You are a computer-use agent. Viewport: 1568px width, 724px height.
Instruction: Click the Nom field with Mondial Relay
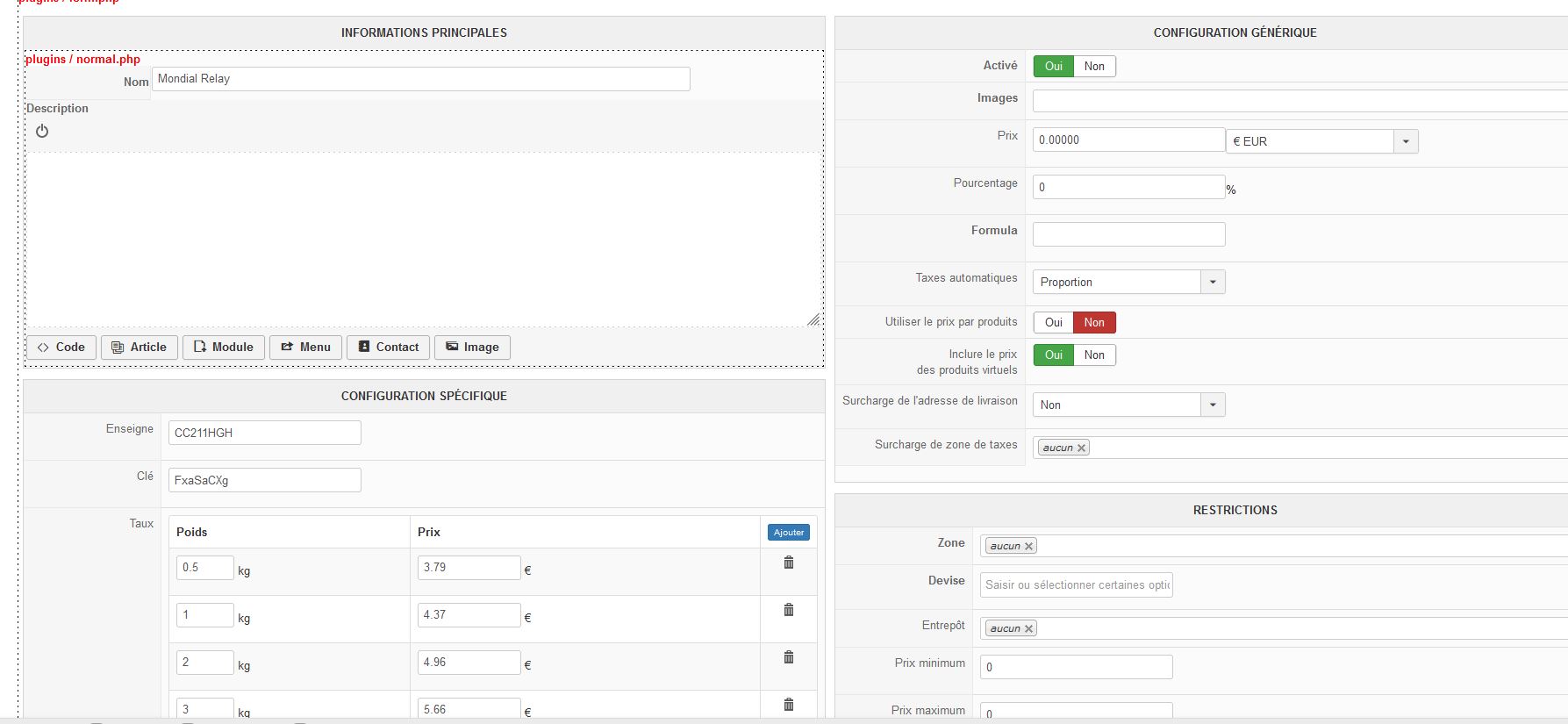click(421, 79)
